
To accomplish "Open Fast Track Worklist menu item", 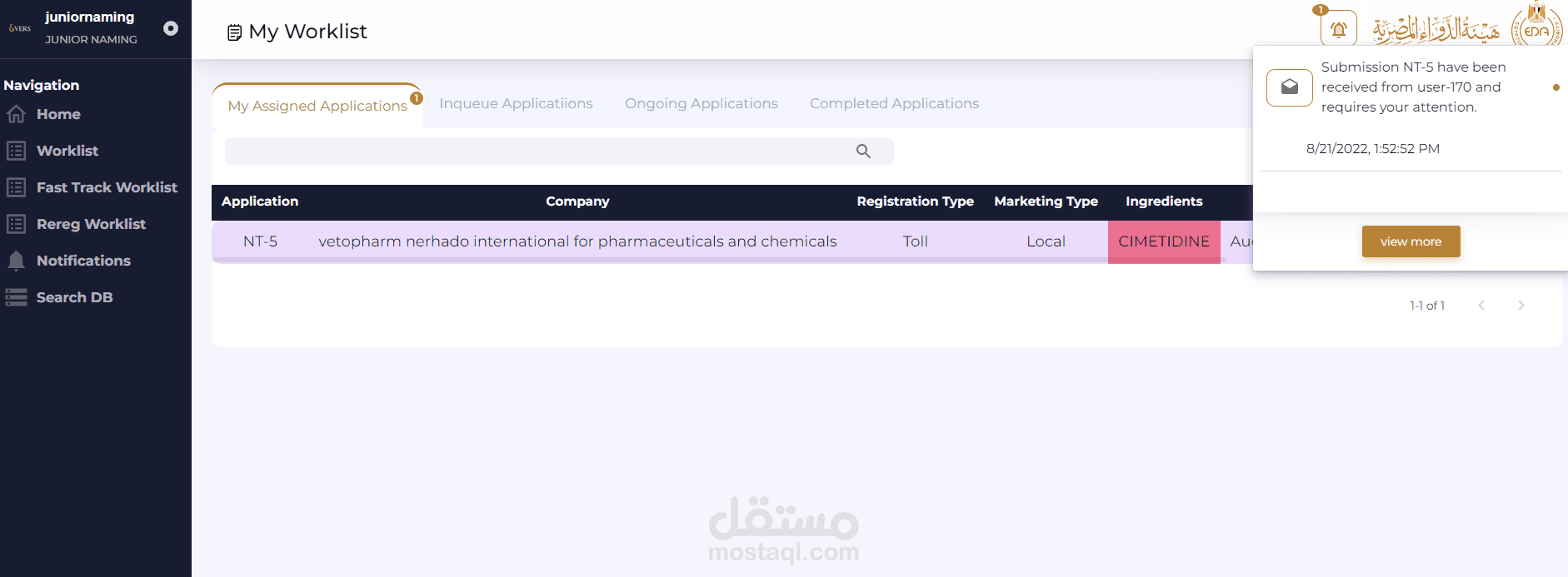I will coord(107,187).
